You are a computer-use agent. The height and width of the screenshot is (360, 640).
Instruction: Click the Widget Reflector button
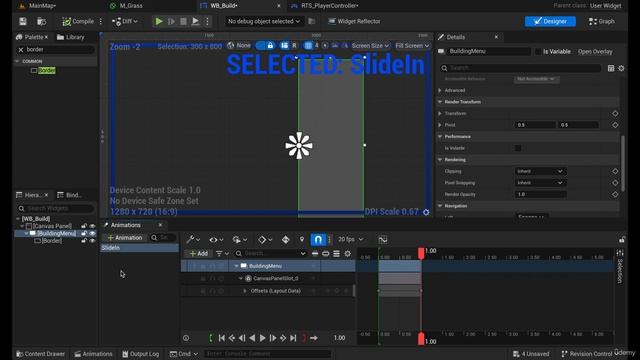[x=354, y=21]
